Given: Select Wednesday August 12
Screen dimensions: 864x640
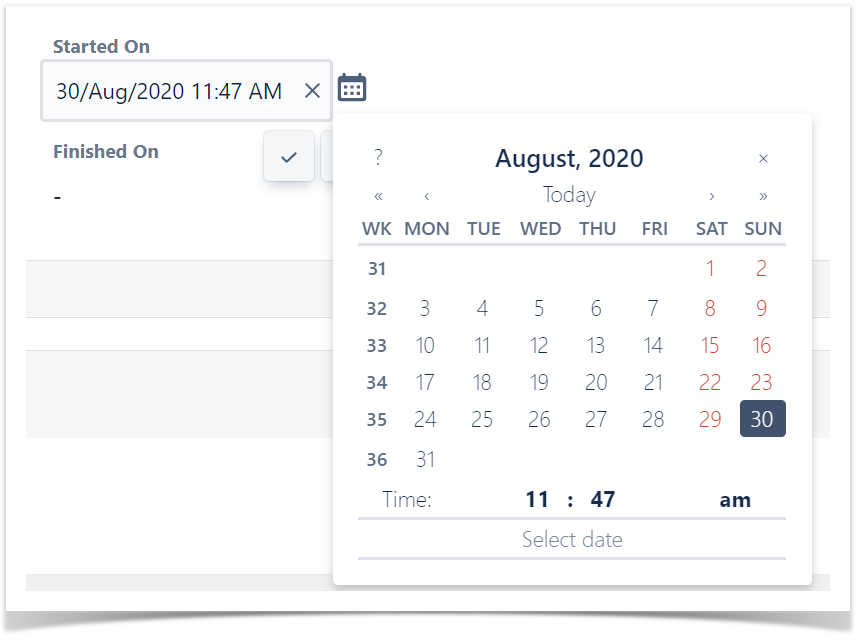Looking at the screenshot, I should [539, 346].
